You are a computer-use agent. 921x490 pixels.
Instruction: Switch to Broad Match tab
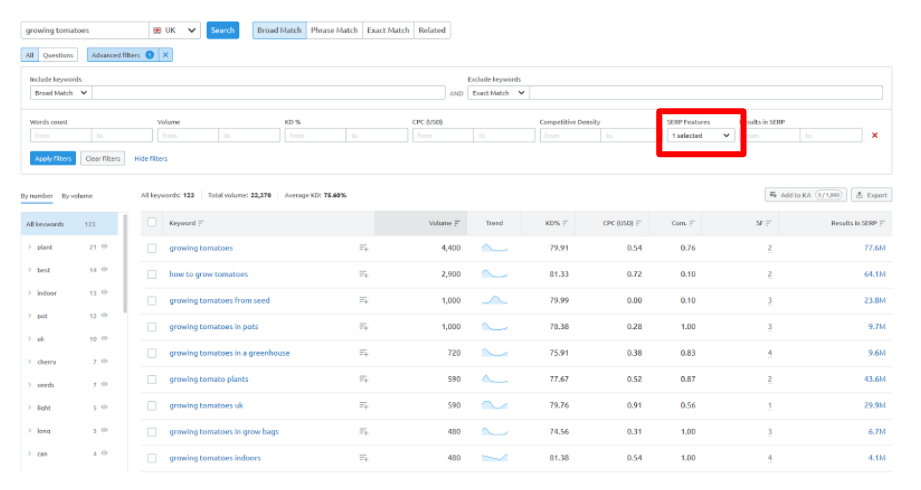(x=279, y=30)
